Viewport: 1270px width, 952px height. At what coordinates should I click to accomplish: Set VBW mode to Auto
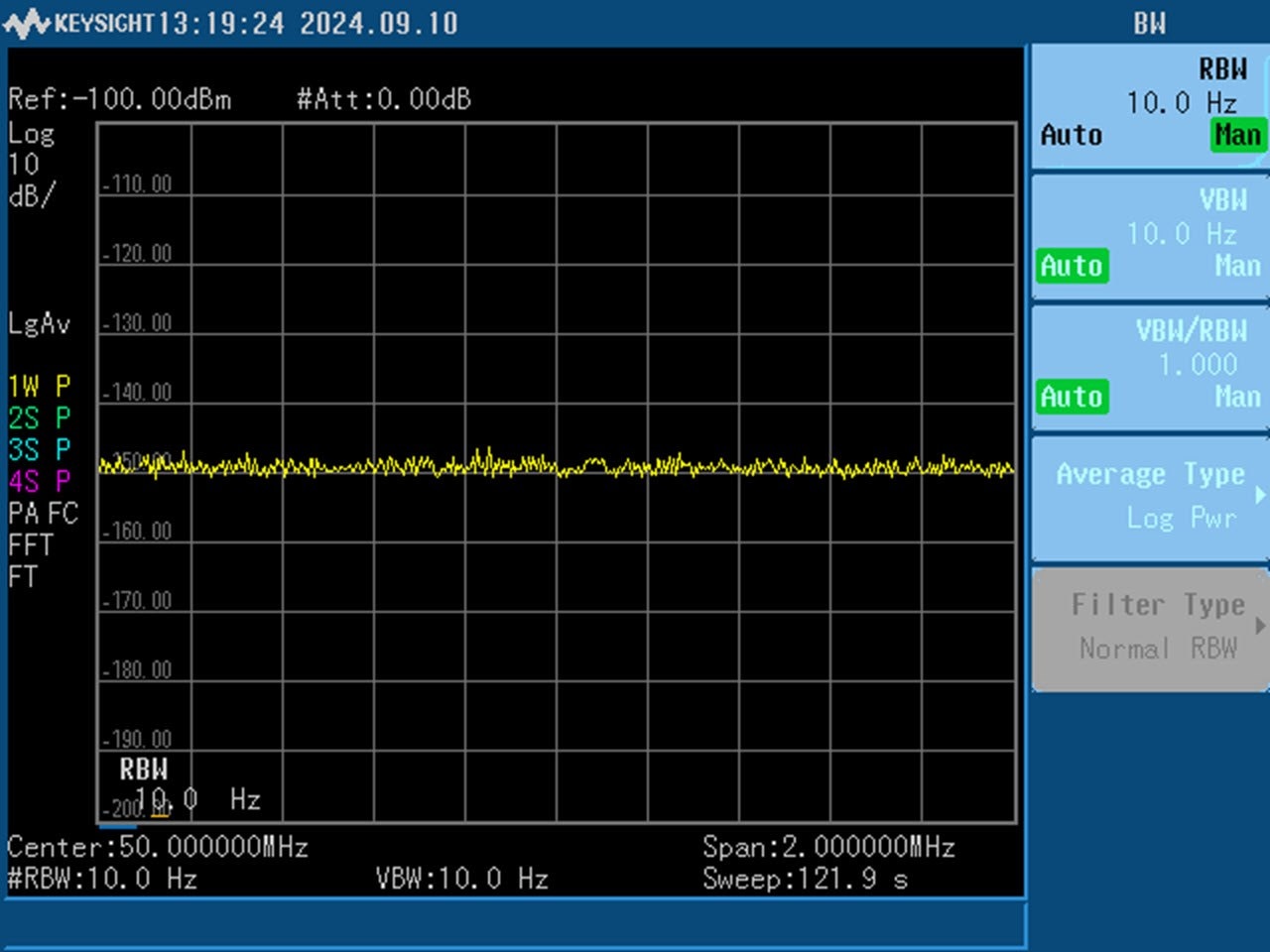pos(1072,266)
